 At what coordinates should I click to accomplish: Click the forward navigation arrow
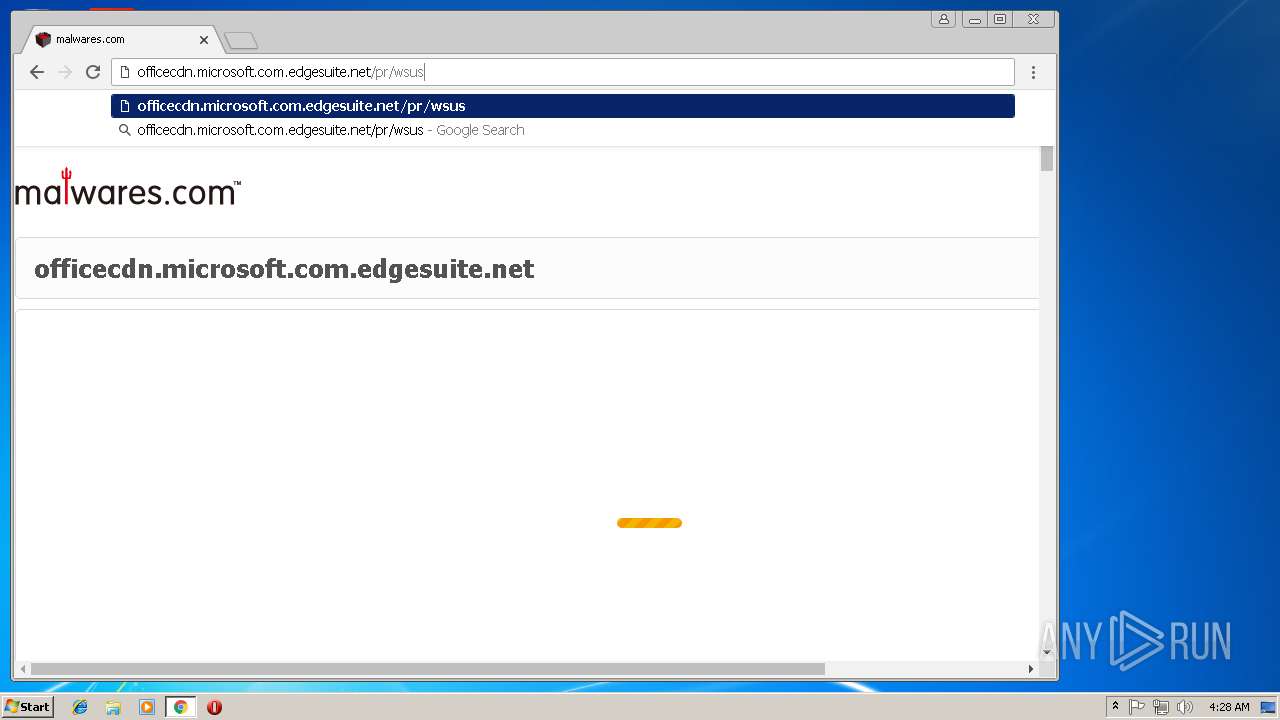point(65,72)
